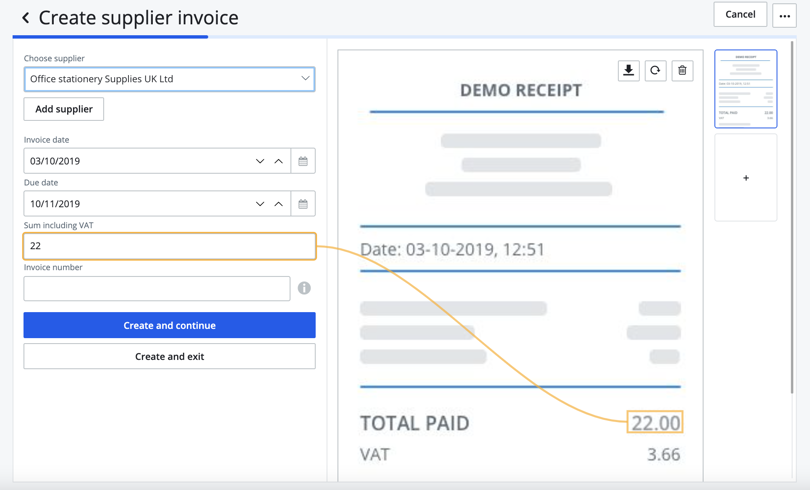Download the receipt document
The width and height of the screenshot is (810, 490).
629,71
